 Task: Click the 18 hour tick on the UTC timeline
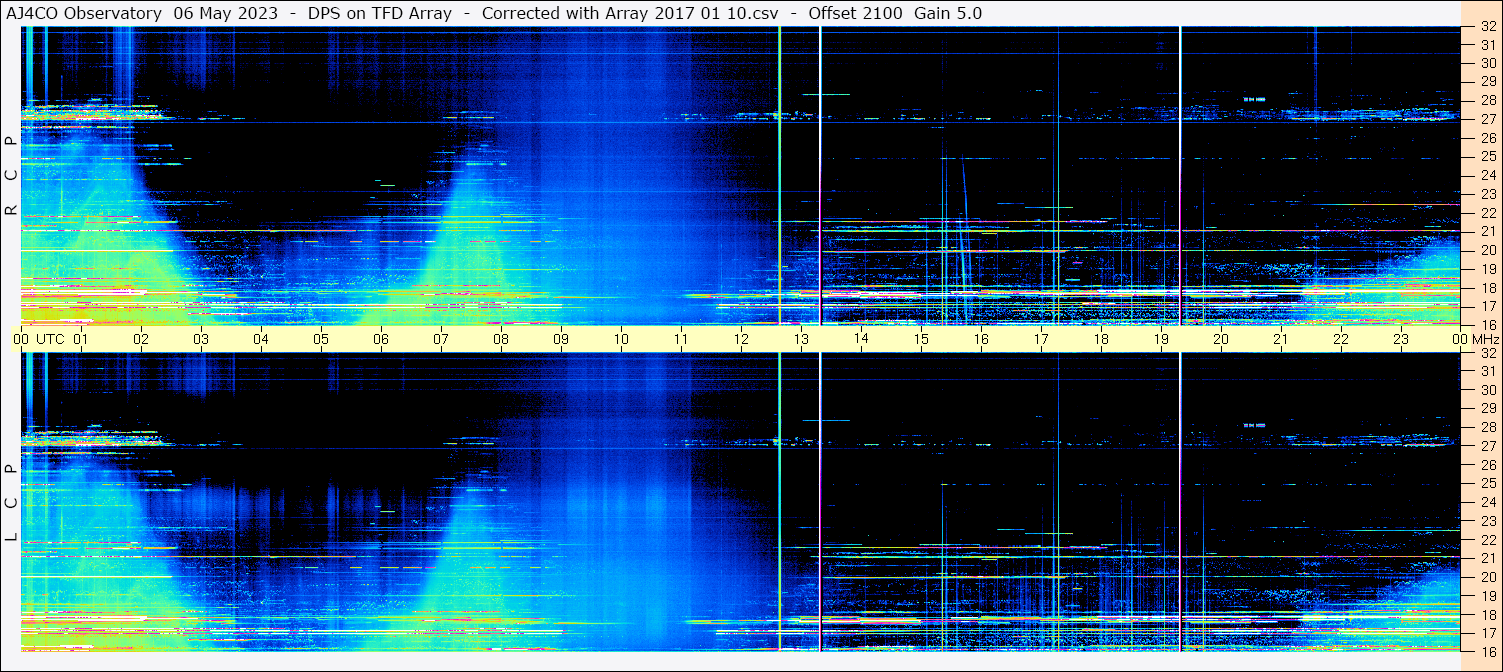1101,339
